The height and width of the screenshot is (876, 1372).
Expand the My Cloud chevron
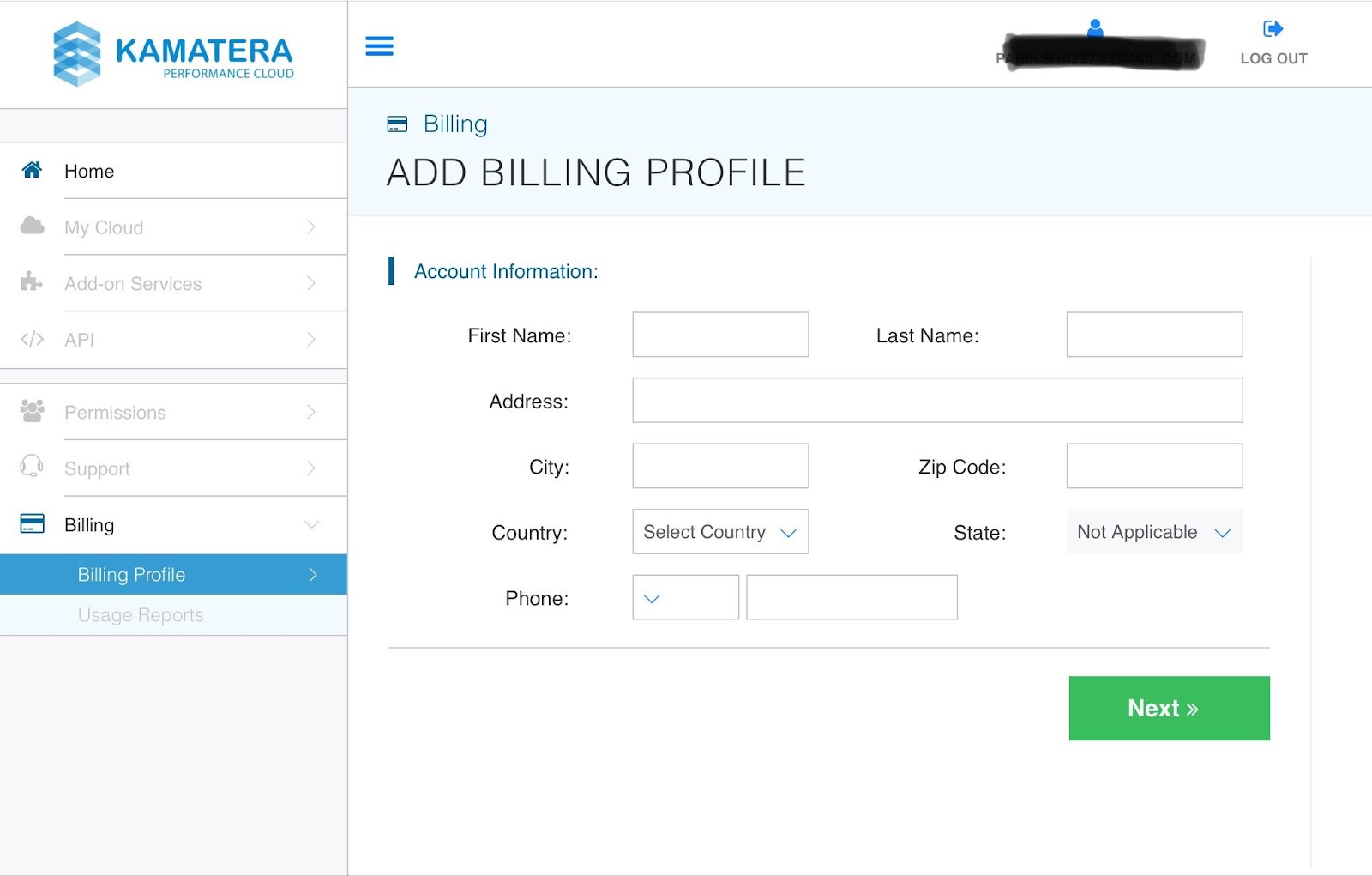311,227
